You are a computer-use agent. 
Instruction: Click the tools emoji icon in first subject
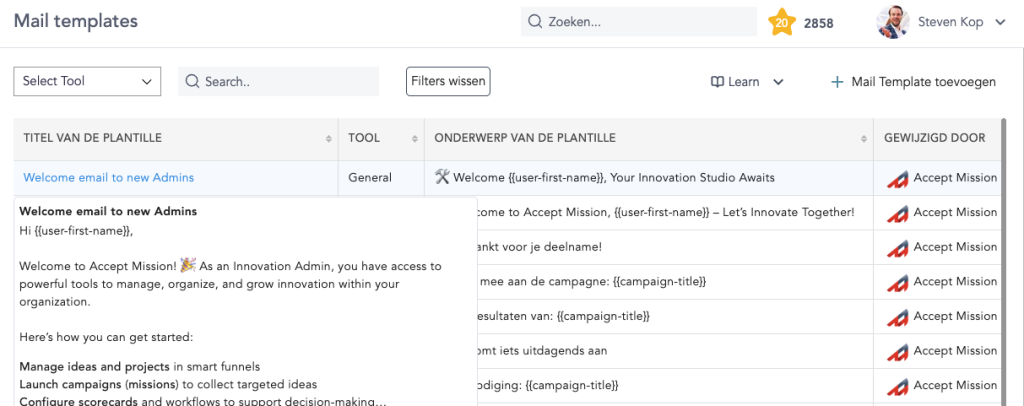[x=442, y=177]
